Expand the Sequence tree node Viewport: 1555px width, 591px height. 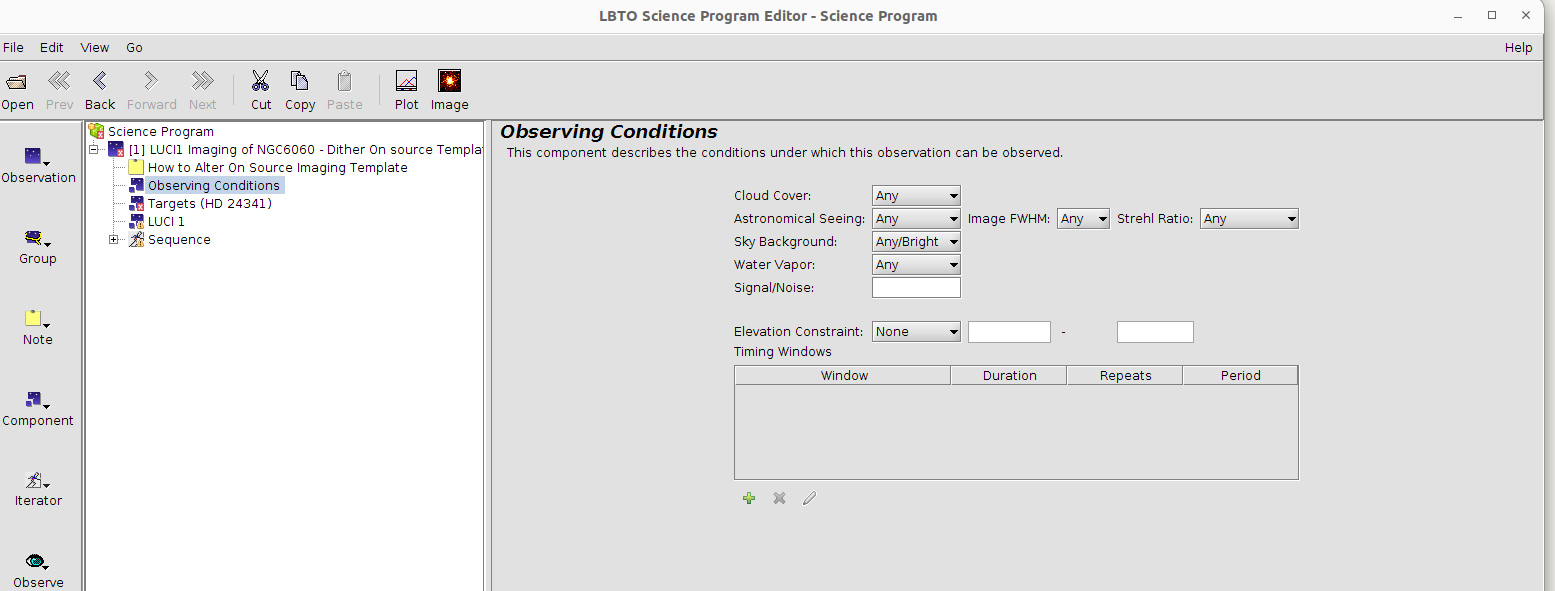click(114, 240)
